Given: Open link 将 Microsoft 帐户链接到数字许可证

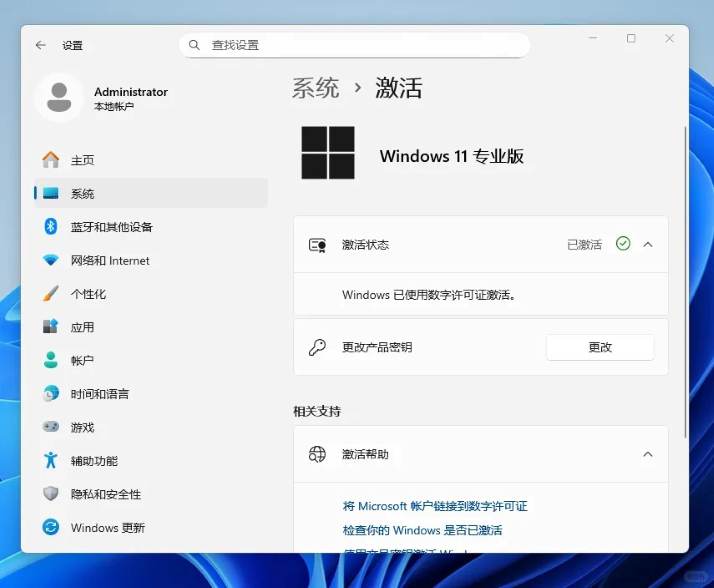Looking at the screenshot, I should pyautogui.click(x=435, y=506).
